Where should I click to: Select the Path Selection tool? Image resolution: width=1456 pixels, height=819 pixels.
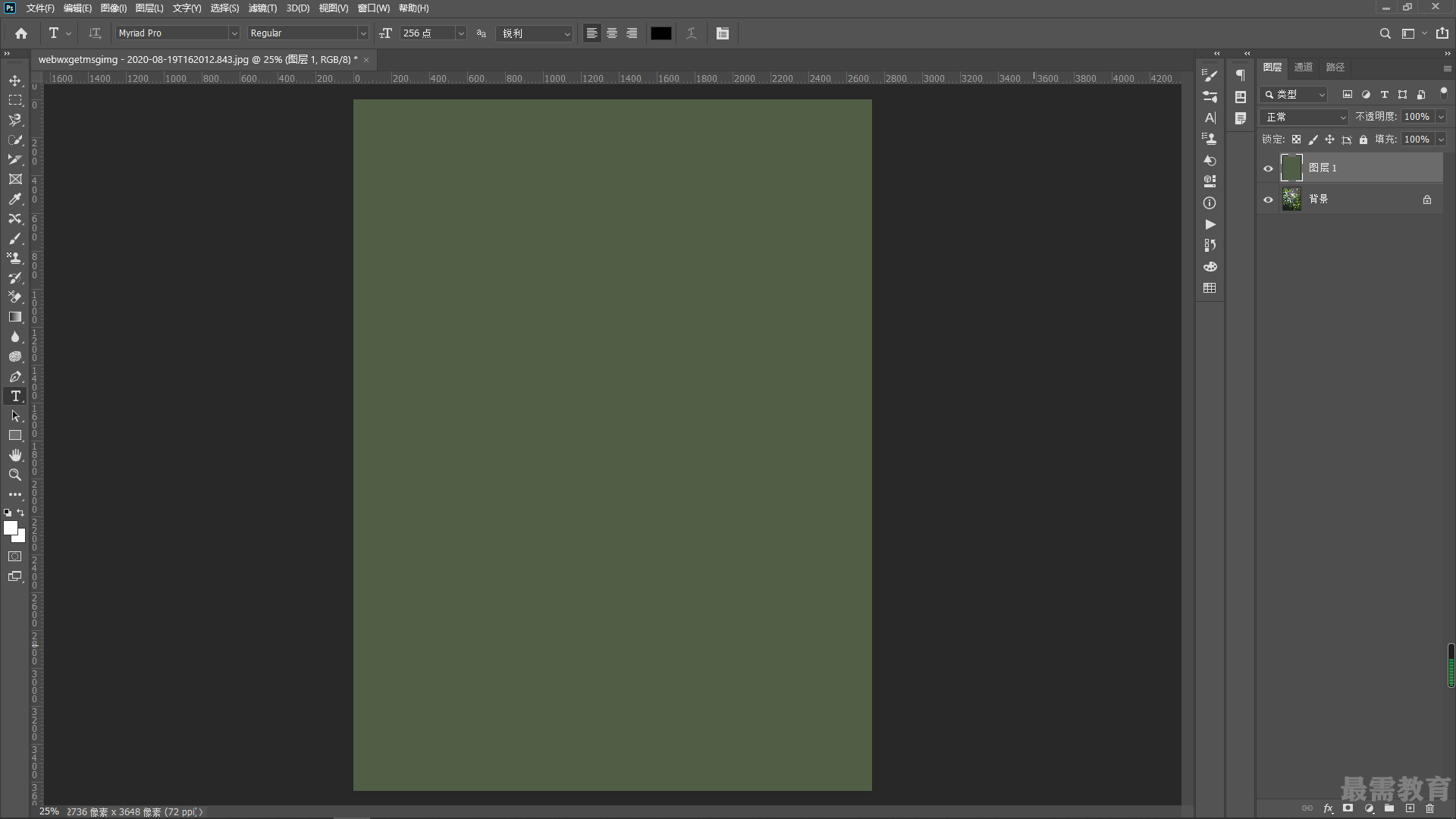pyautogui.click(x=15, y=416)
